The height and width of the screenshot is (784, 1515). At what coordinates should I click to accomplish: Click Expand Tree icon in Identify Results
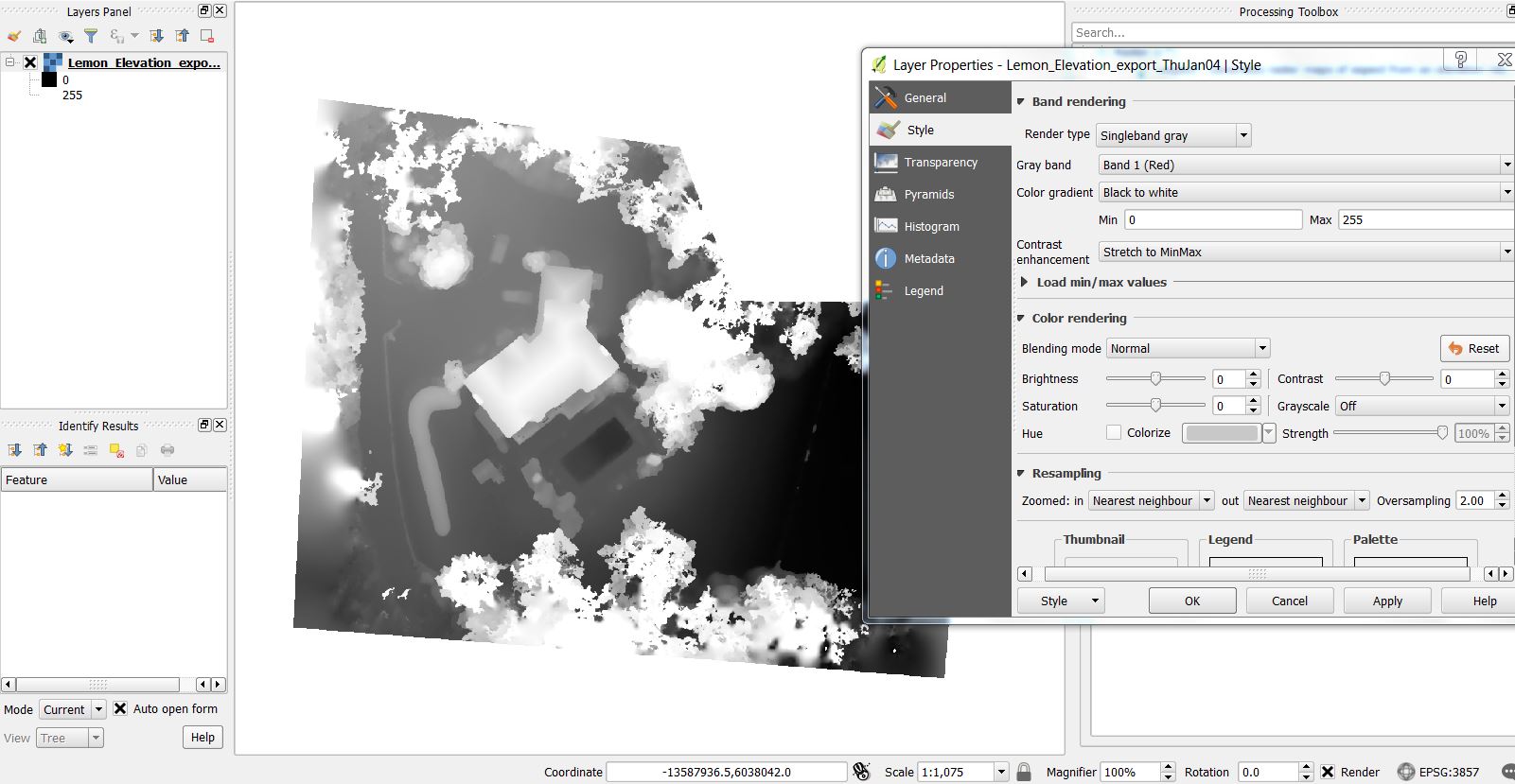click(x=14, y=450)
